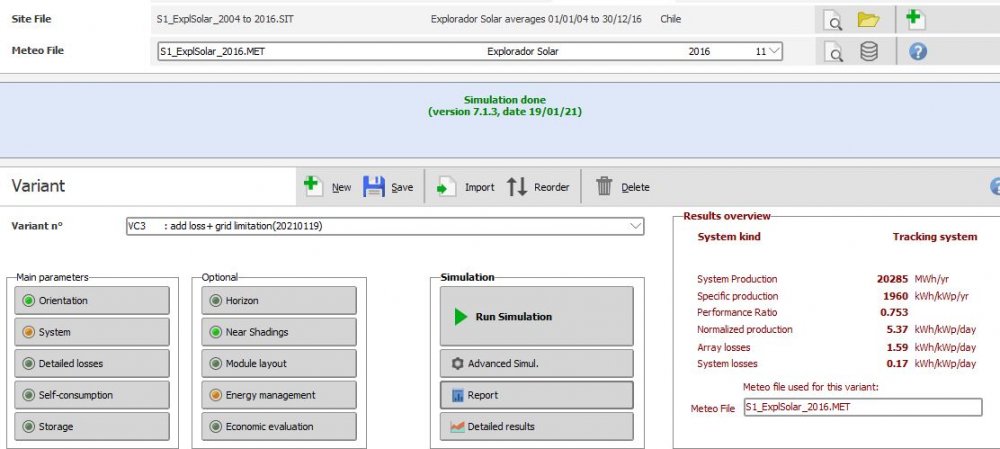Viewport: 1000px width, 449px height.
Task: Open the simulation Report
Action: pos(536,395)
